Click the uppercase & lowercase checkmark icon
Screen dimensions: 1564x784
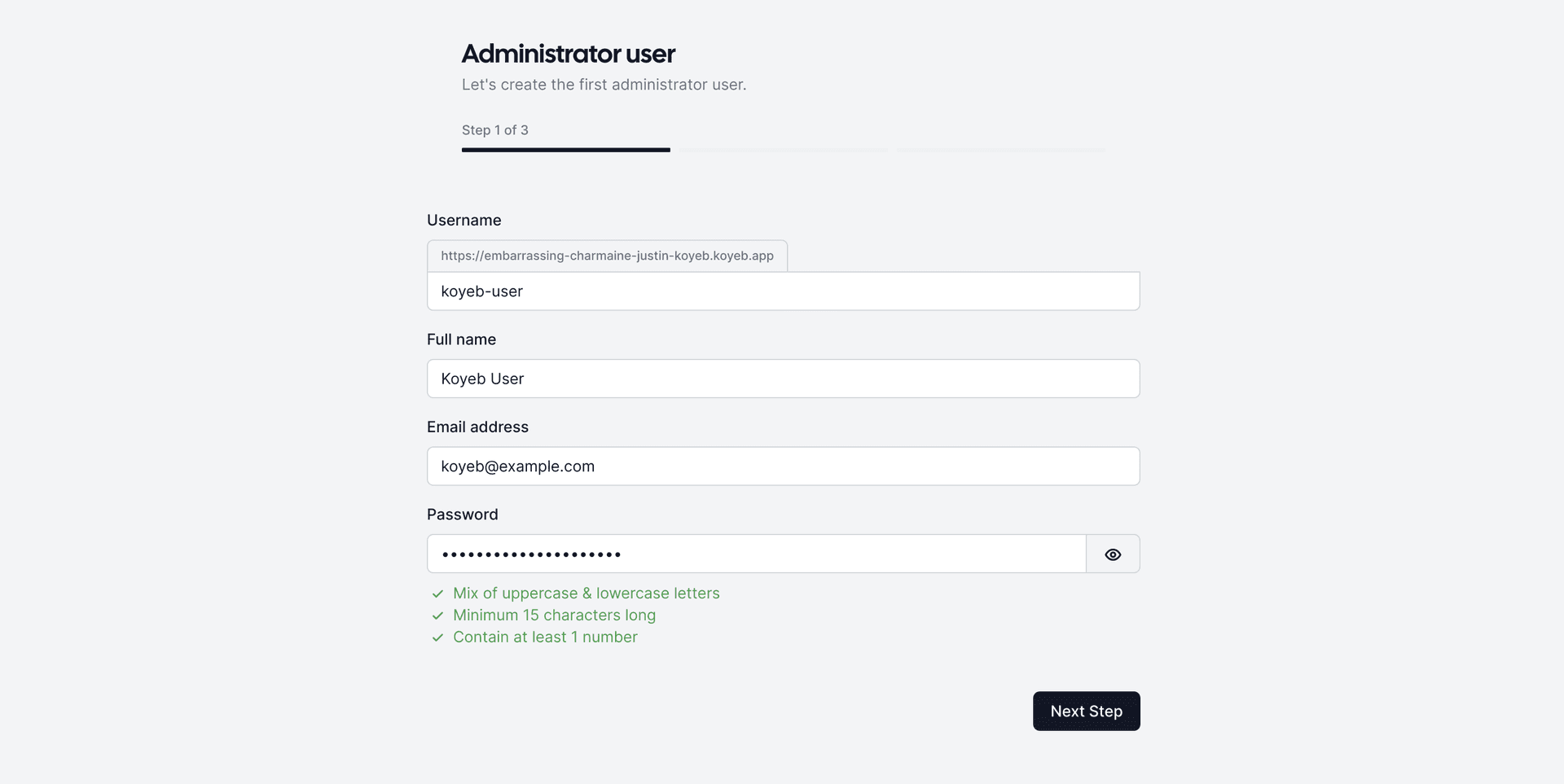click(x=437, y=594)
